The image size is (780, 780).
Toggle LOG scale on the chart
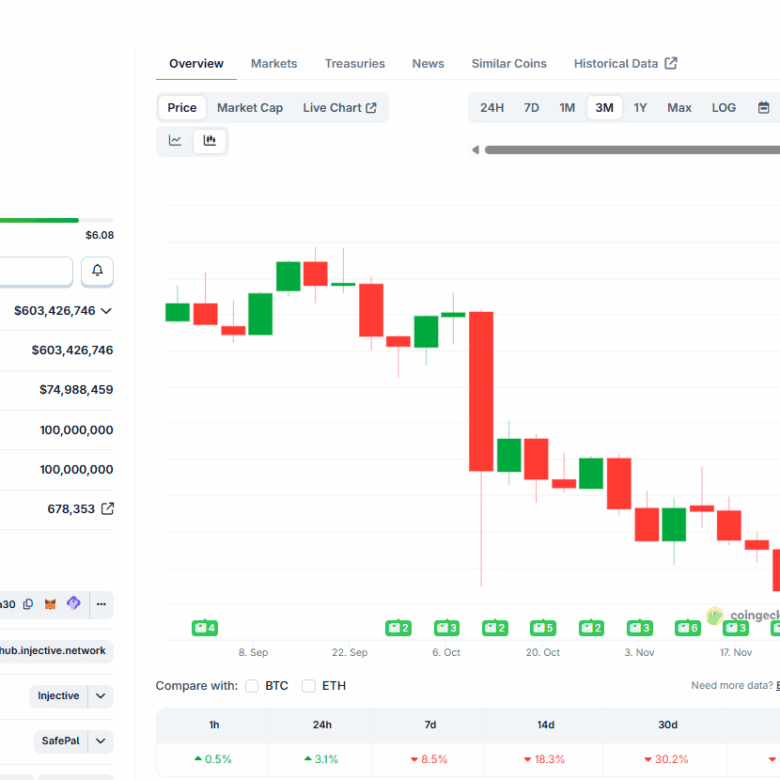pos(723,108)
